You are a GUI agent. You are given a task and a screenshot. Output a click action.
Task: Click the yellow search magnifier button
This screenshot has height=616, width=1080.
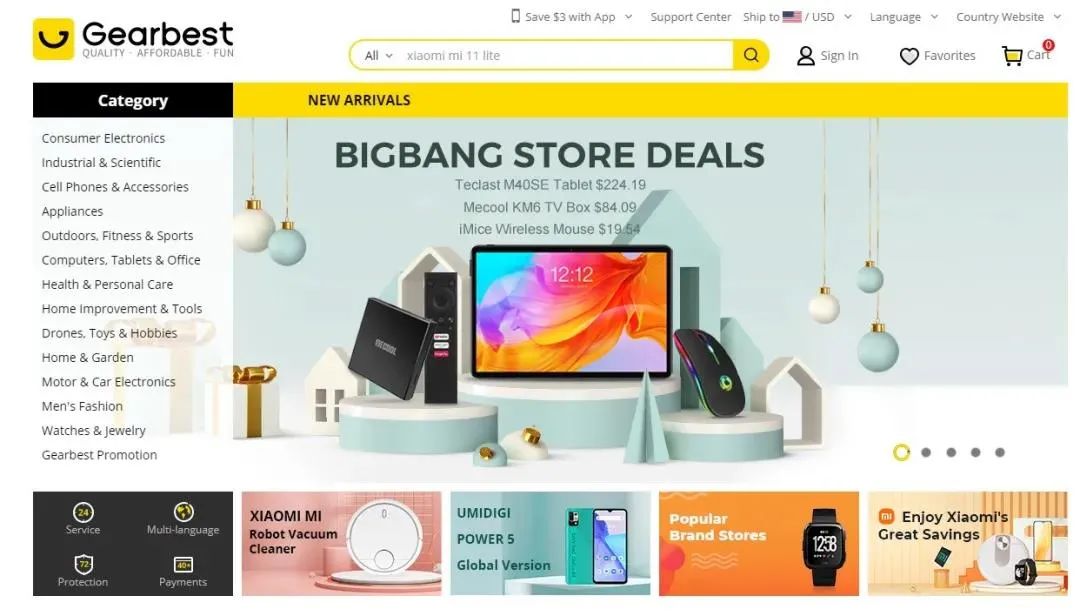pos(751,55)
